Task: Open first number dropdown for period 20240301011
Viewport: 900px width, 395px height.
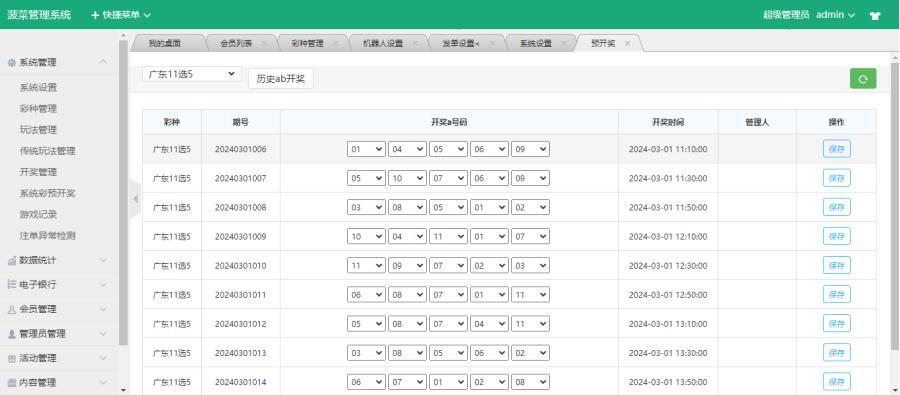Action: [x=366, y=295]
